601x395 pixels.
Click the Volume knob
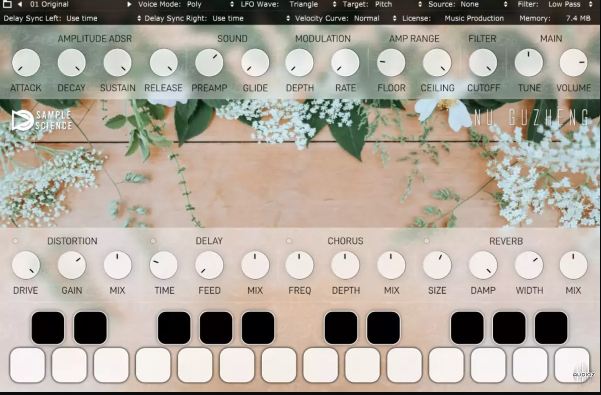[573, 63]
